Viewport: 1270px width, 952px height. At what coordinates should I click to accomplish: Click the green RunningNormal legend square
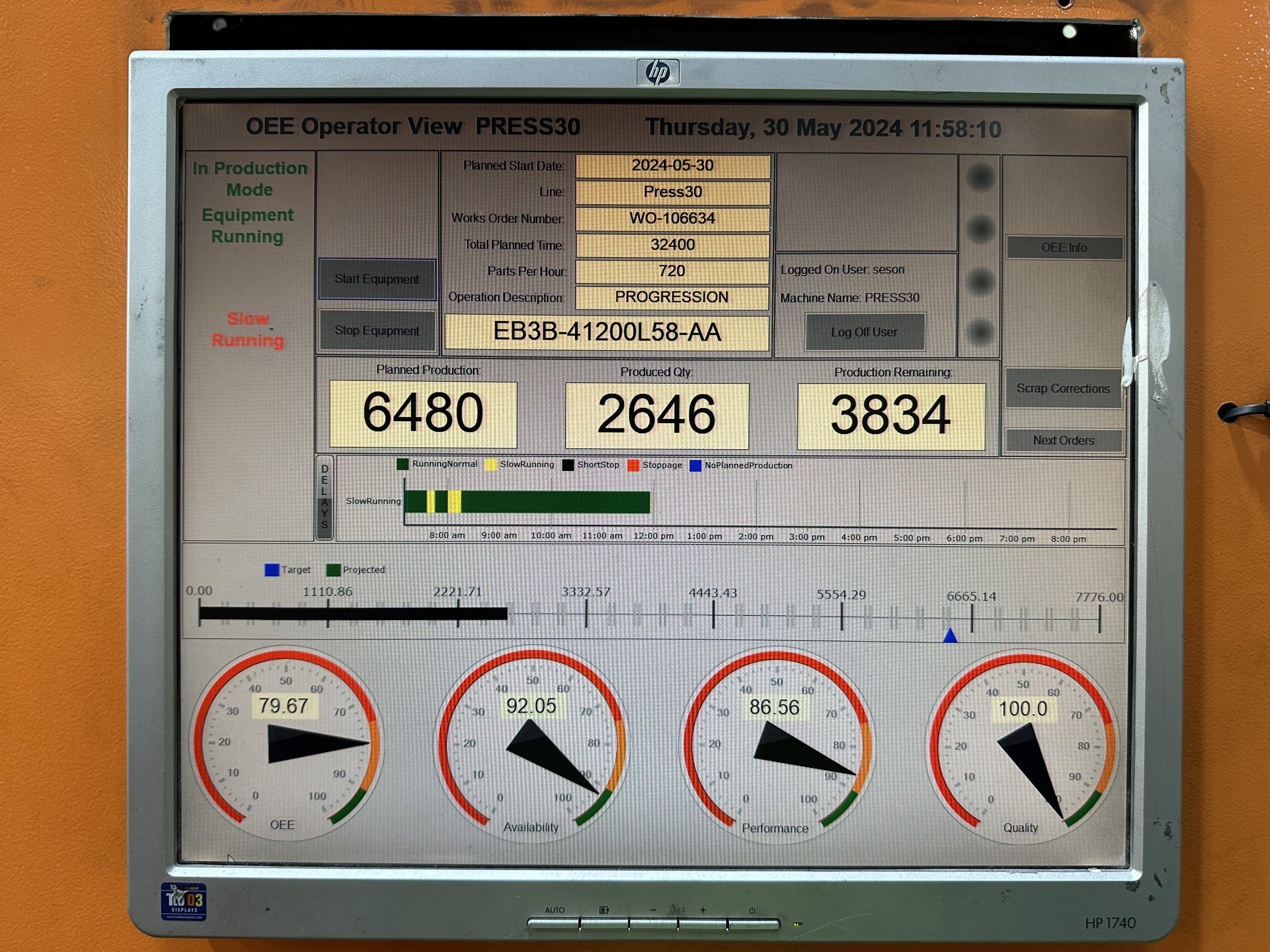click(402, 464)
